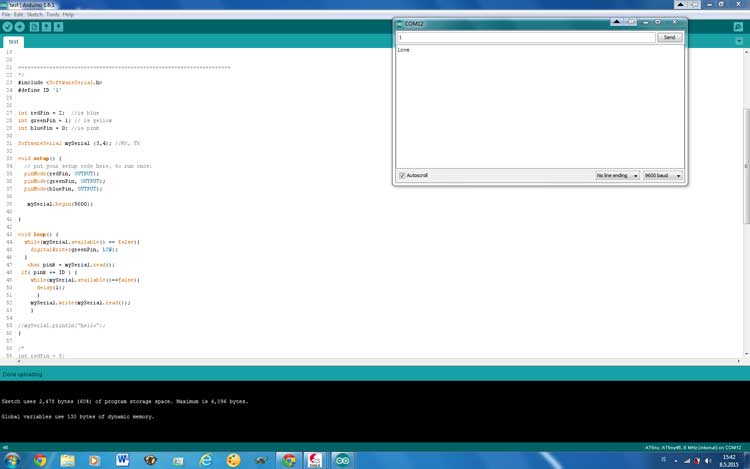Image resolution: width=750 pixels, height=469 pixels.
Task: Open the tab options dropdown arrow
Action: pyautogui.click(x=739, y=42)
